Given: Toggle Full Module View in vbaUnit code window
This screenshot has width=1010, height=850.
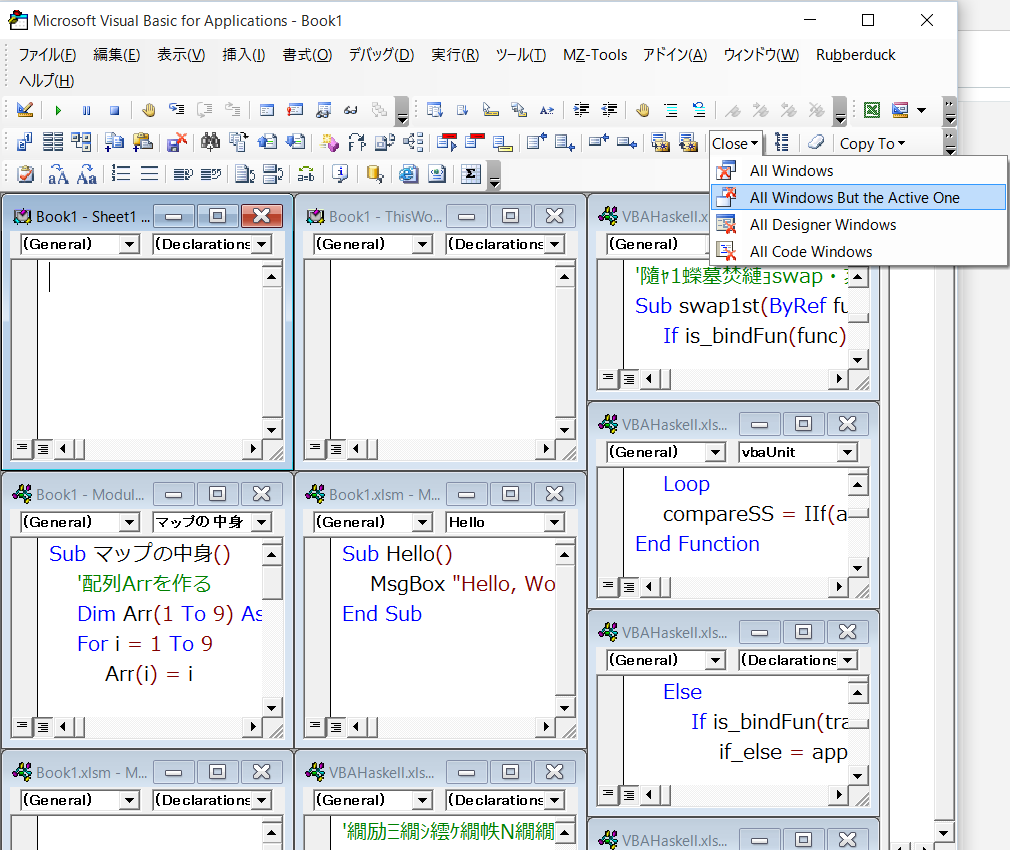Looking at the screenshot, I should click(629, 587).
